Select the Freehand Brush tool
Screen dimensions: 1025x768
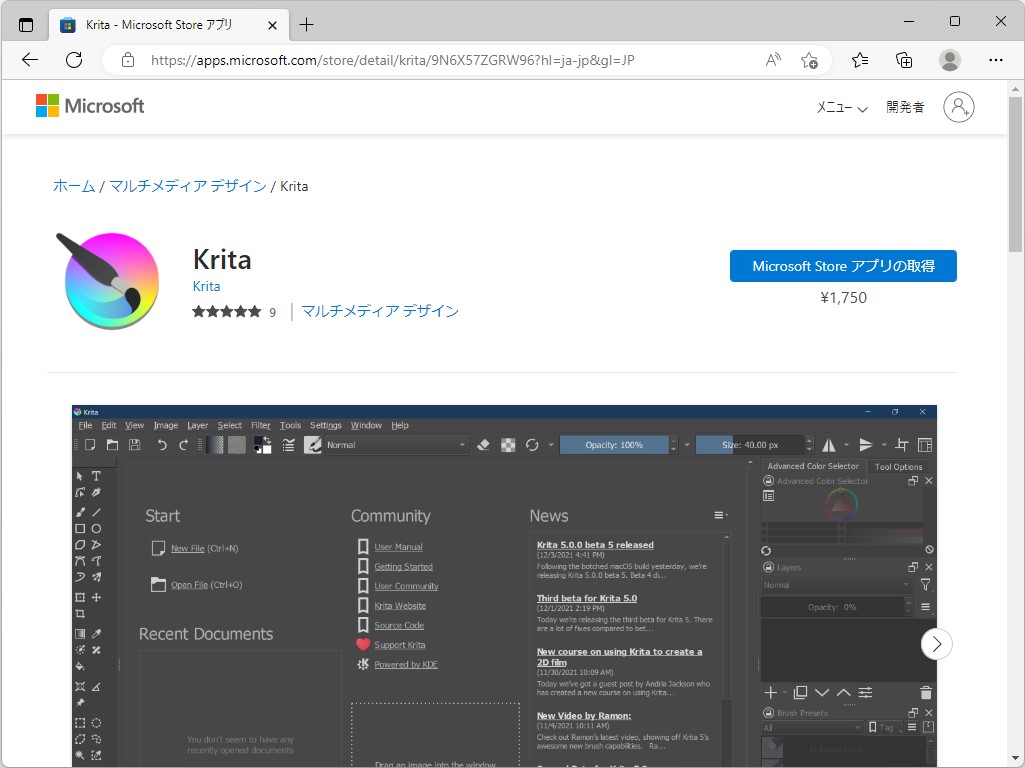[82, 512]
